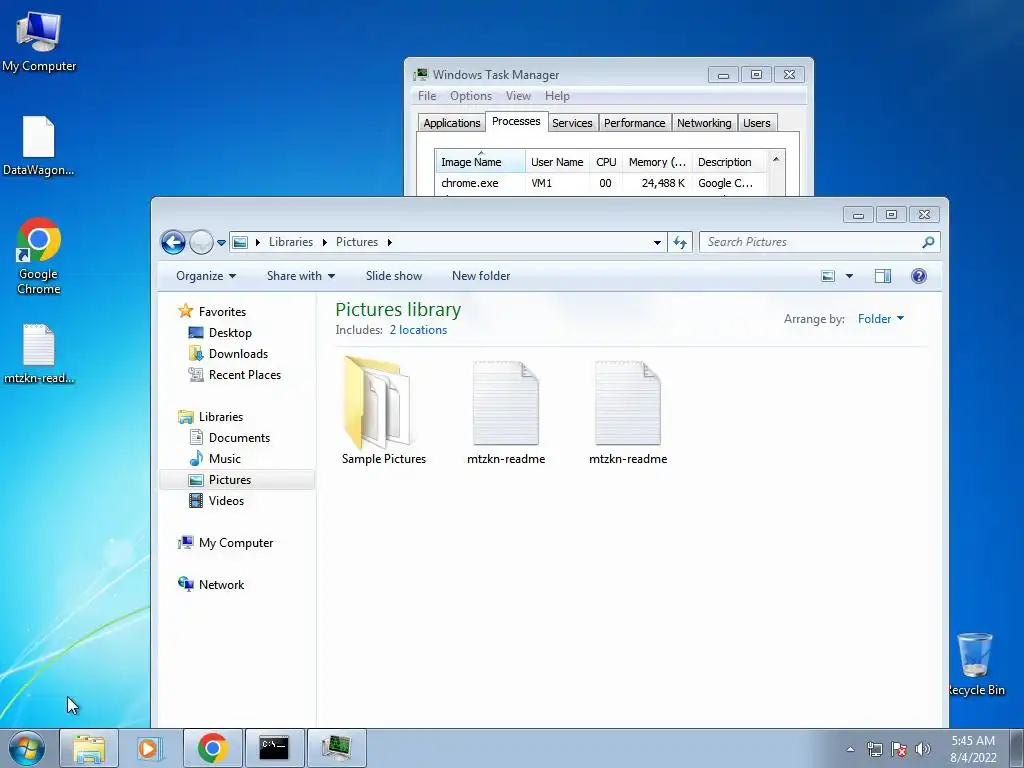This screenshot has height=768, width=1024.
Task: Select the chrome.exe process row
Action: [601, 184]
